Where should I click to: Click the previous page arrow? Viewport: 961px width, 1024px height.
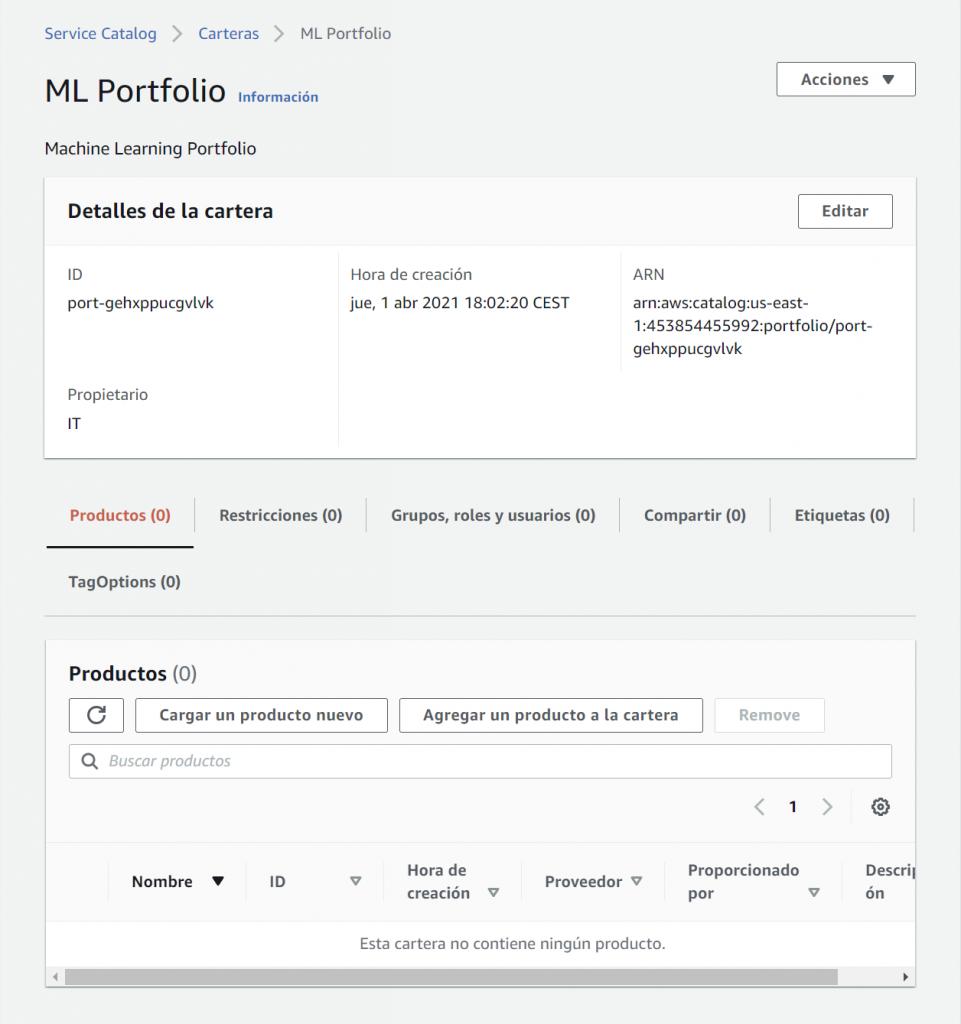pos(759,807)
